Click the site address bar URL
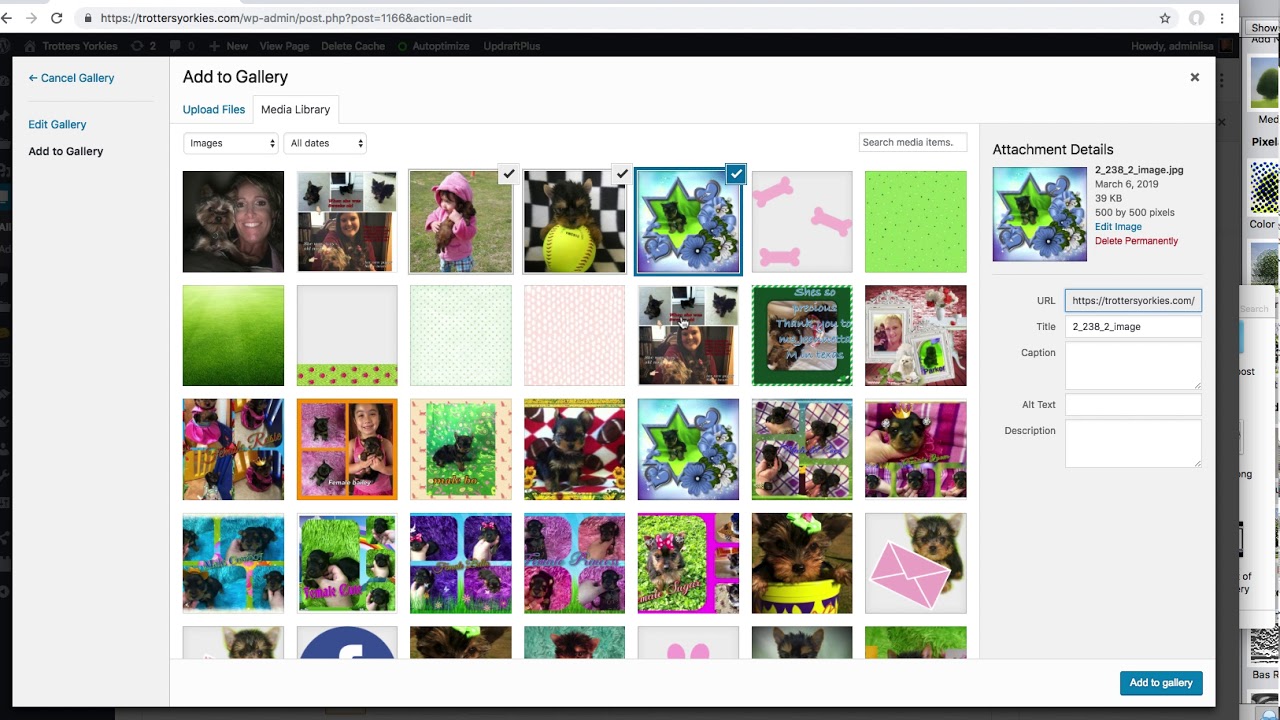 [x=286, y=18]
